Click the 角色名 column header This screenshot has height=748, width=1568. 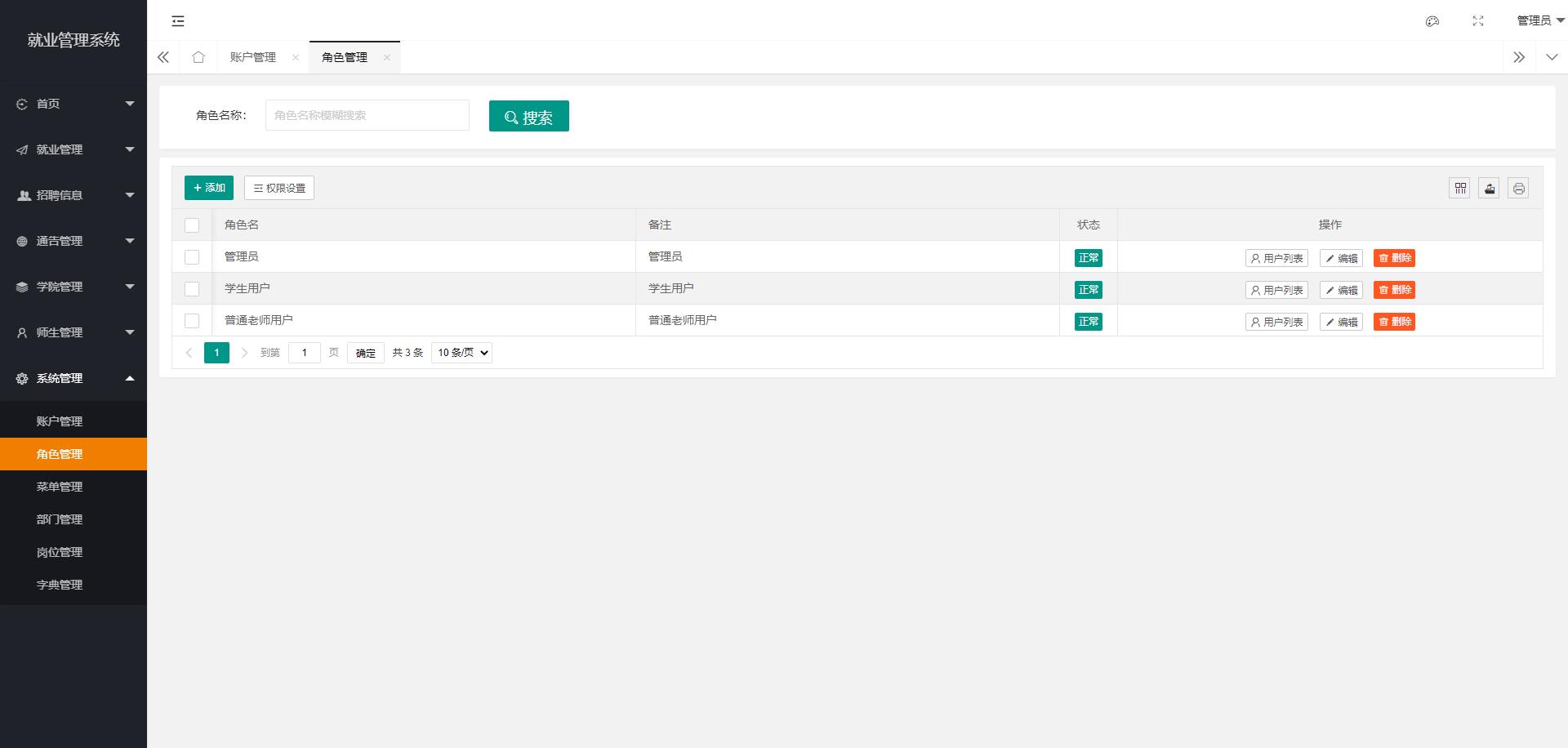coord(424,225)
